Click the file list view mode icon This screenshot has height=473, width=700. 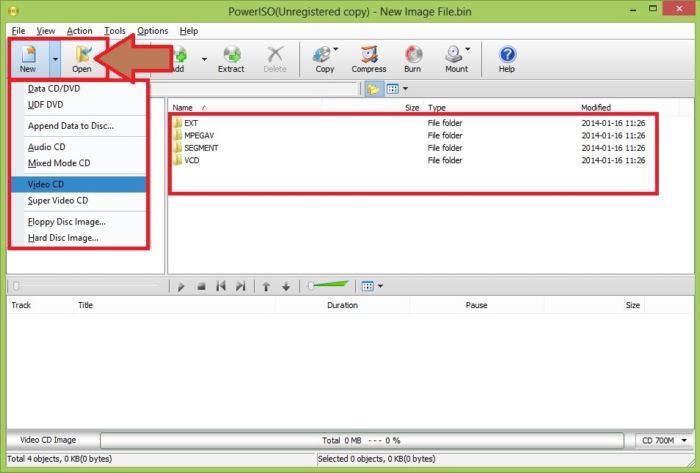[x=392, y=89]
